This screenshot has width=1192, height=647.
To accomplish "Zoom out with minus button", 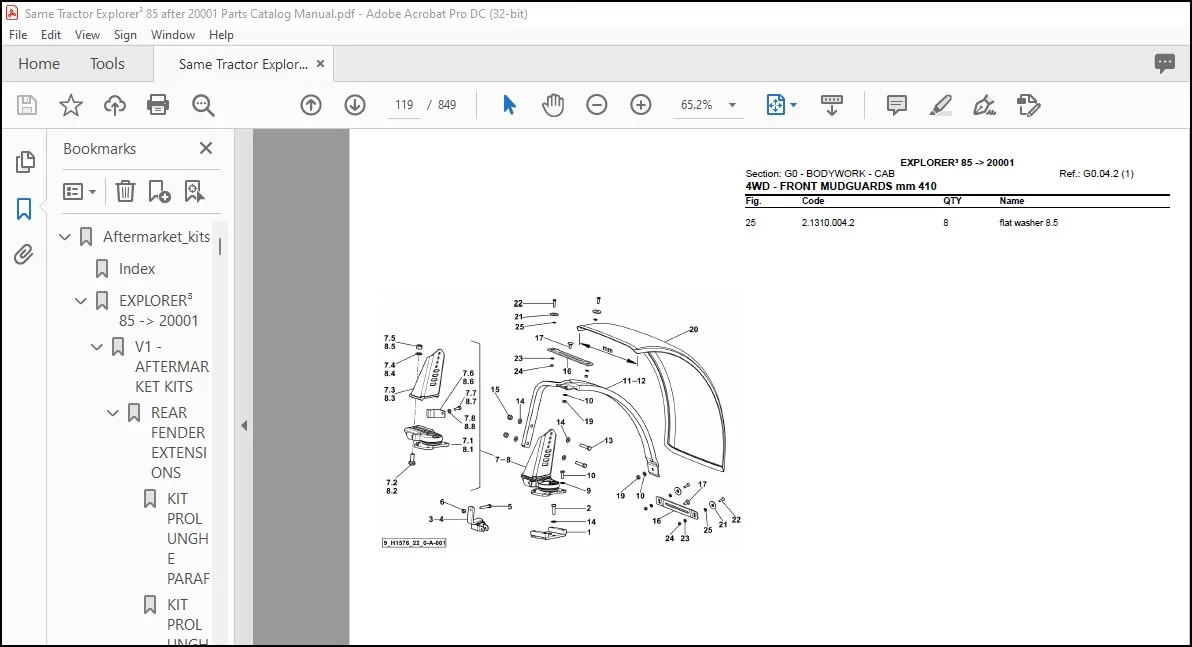I will click(x=597, y=105).
